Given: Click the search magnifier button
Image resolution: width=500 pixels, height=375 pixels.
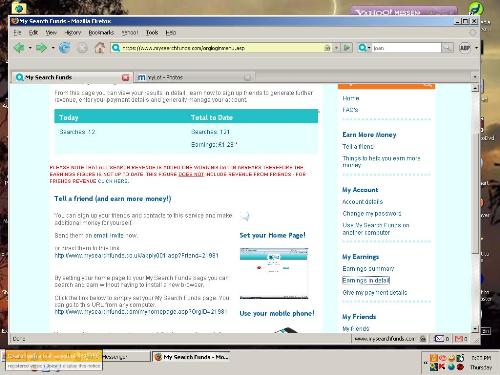Looking at the screenshot, I should [x=447, y=48].
